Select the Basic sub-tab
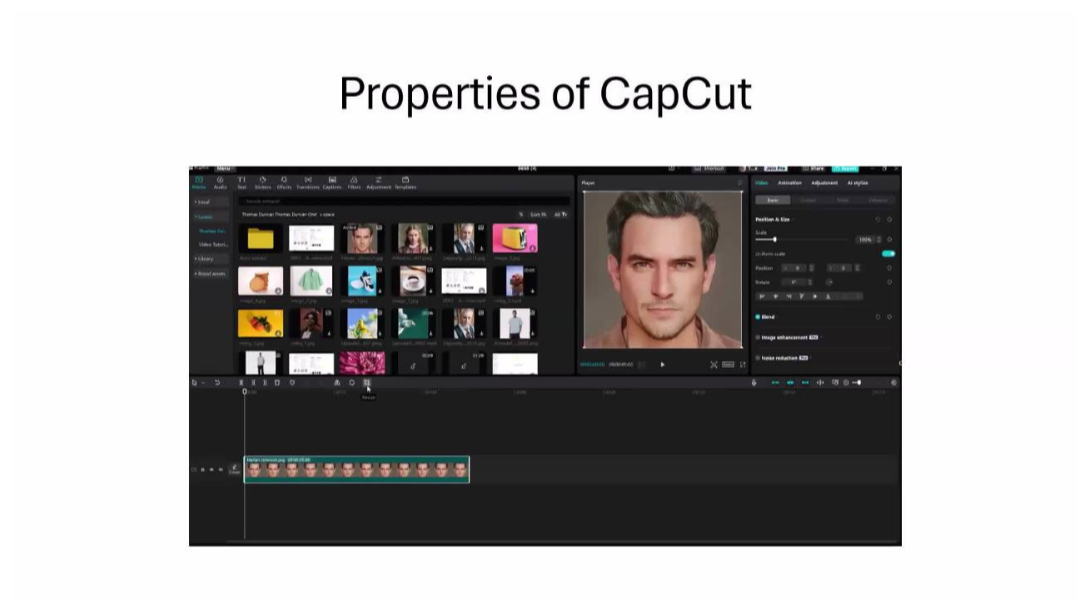 tap(772, 200)
